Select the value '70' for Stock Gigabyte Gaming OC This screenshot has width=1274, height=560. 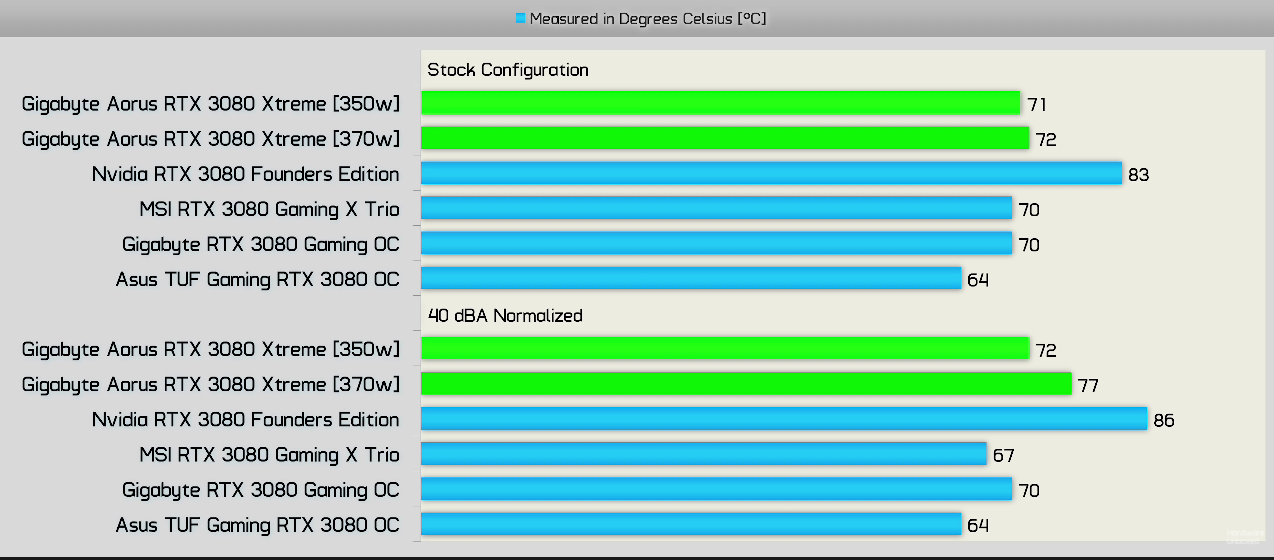click(x=1029, y=245)
